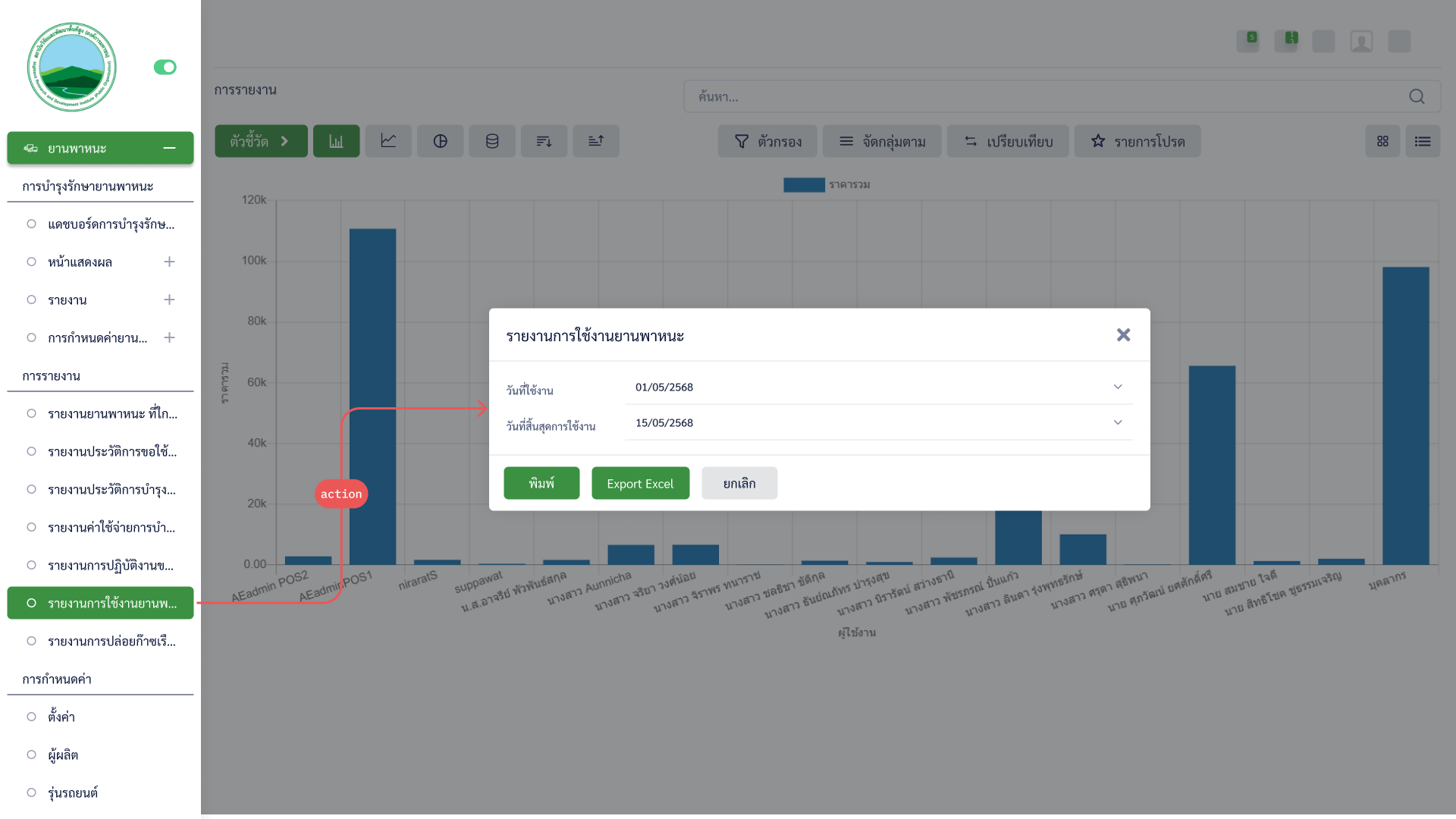Toggle the green switch beside the logo
The height and width of the screenshot is (819, 1456).
point(165,67)
